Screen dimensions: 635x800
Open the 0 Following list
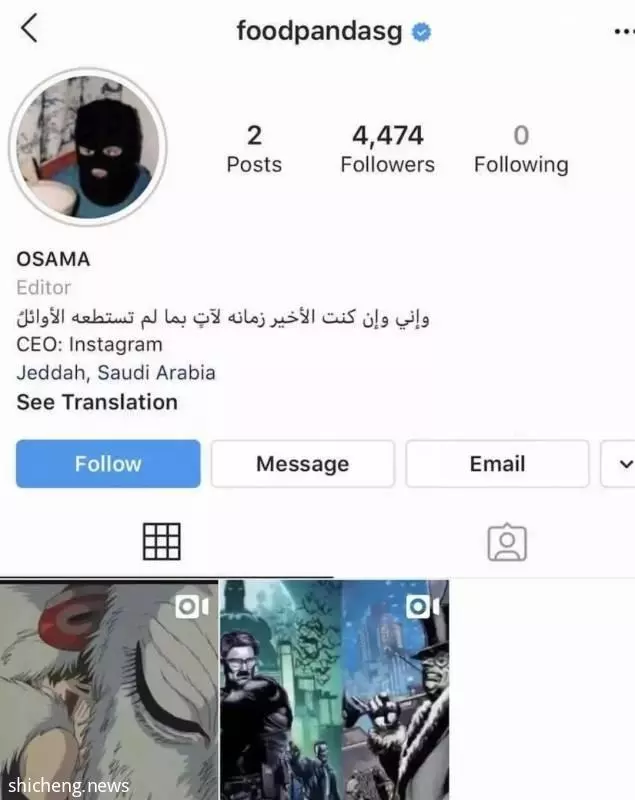tap(521, 149)
